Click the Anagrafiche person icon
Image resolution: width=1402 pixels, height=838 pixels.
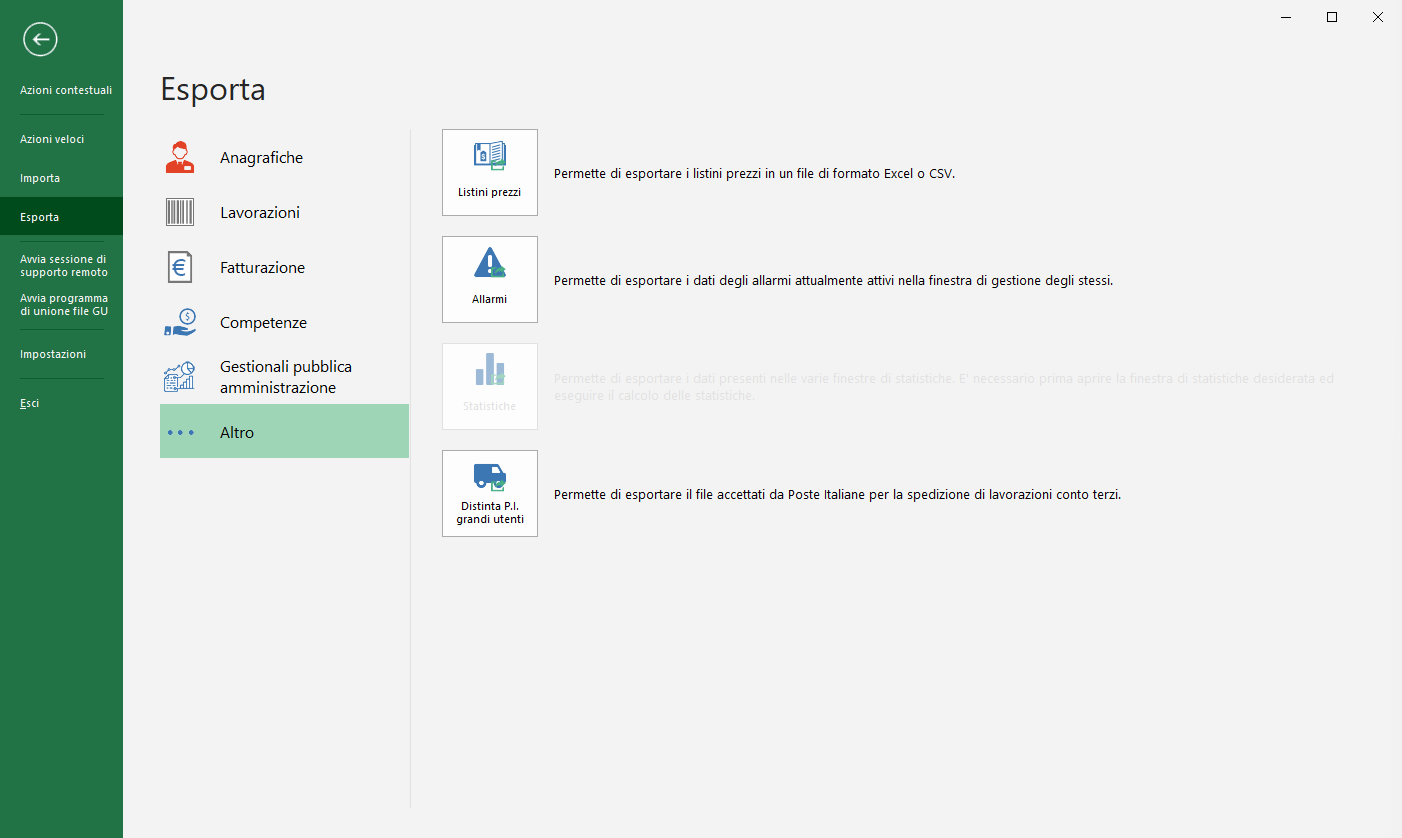point(180,158)
